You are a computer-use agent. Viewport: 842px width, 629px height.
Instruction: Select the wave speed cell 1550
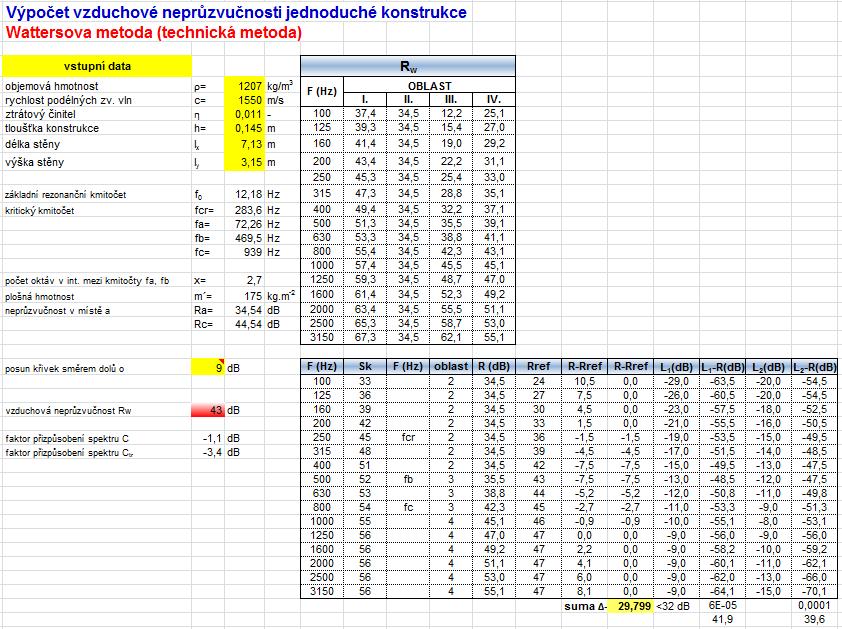pyautogui.click(x=244, y=100)
